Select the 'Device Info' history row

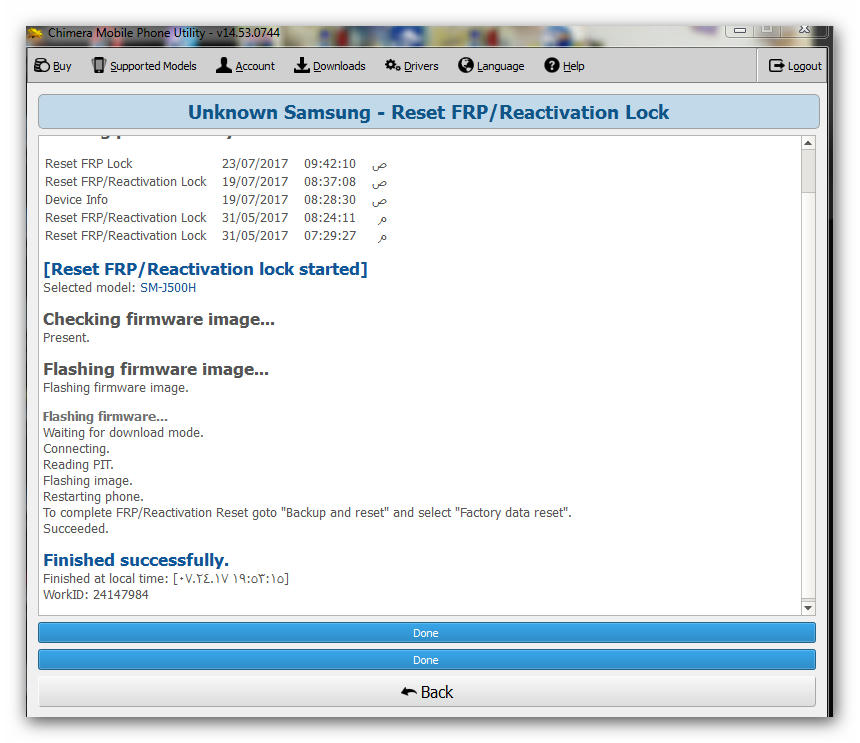(216, 200)
